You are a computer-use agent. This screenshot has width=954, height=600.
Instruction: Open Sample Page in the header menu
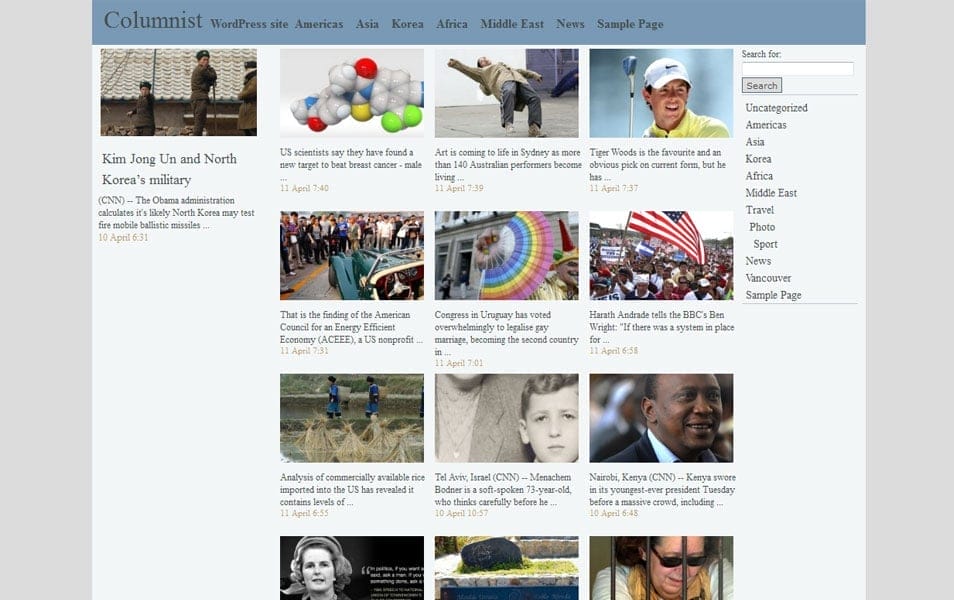coord(629,24)
